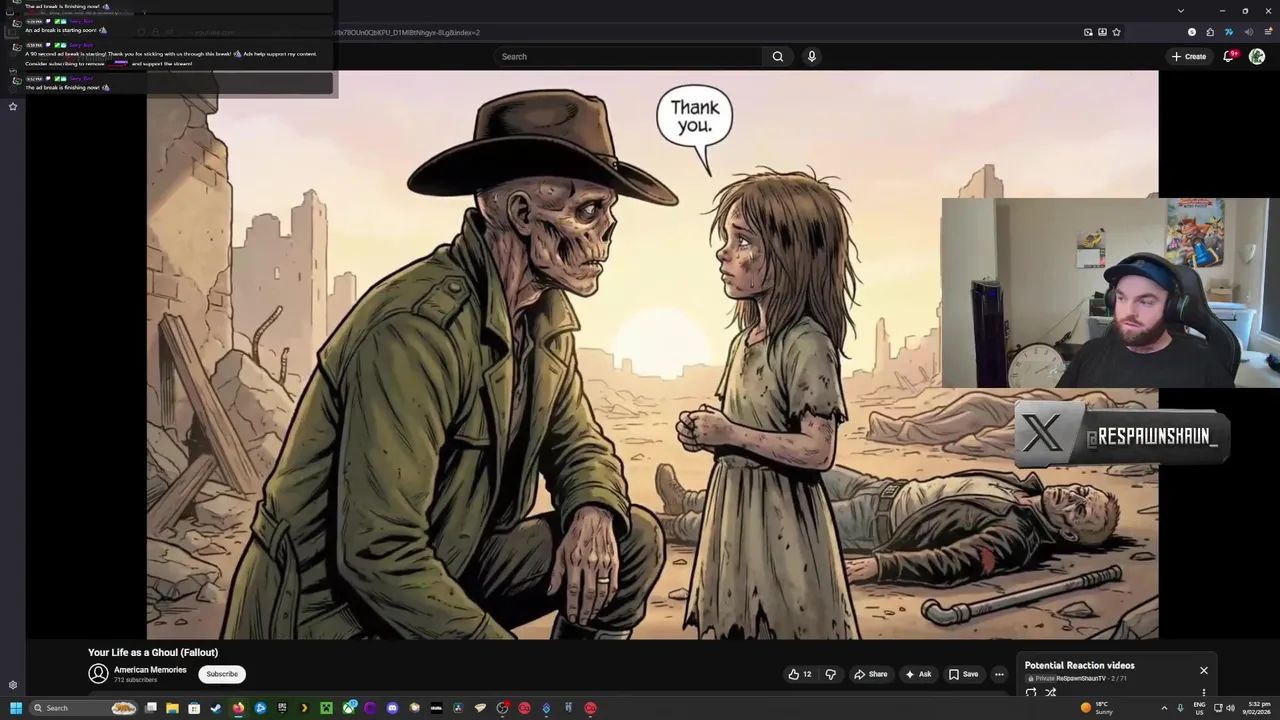Mute tab audio via speaker icon in toolbar

pos(1248,32)
